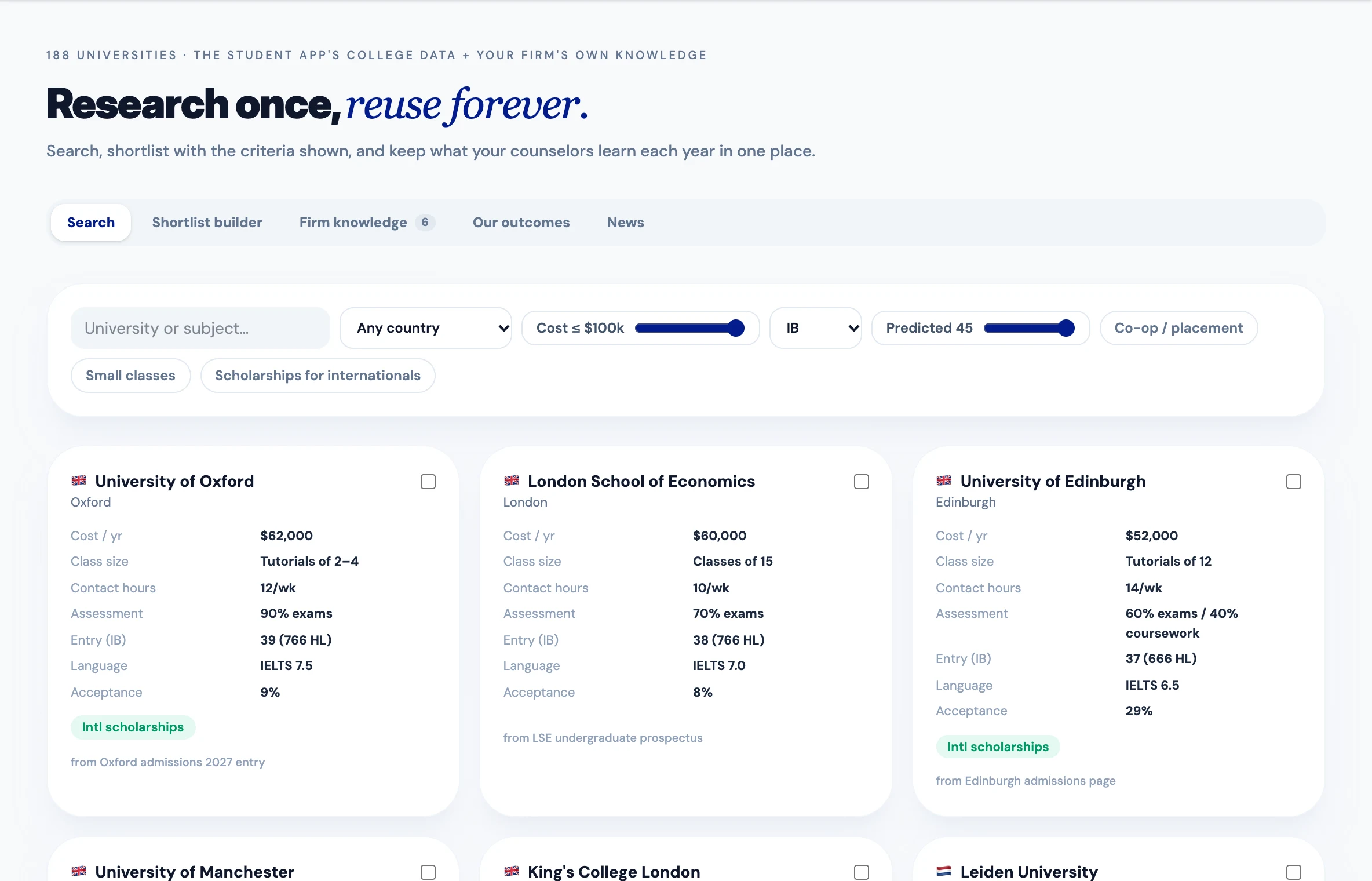Viewport: 1372px width, 881px height.
Task: Click the University or subject search field
Action: [x=200, y=328]
